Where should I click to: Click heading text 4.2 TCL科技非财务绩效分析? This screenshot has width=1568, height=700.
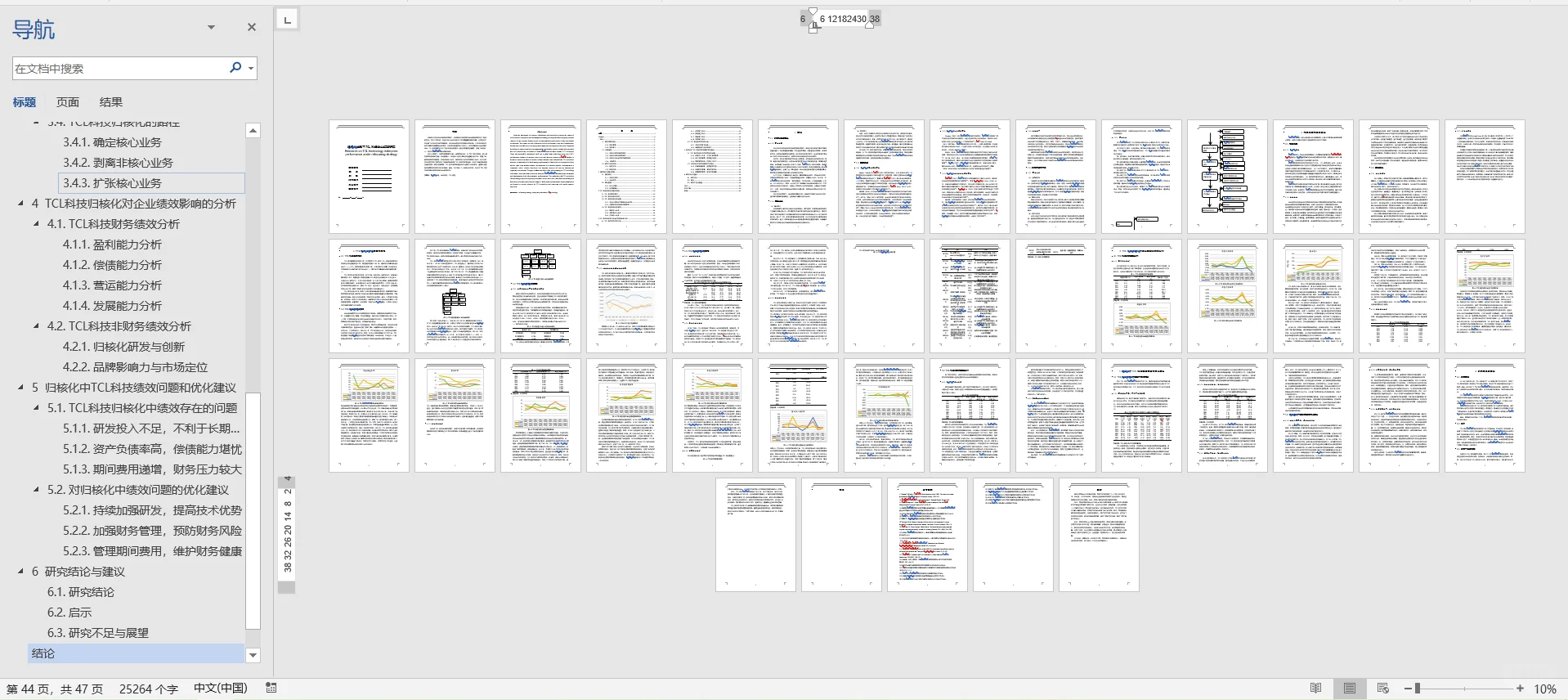[119, 326]
